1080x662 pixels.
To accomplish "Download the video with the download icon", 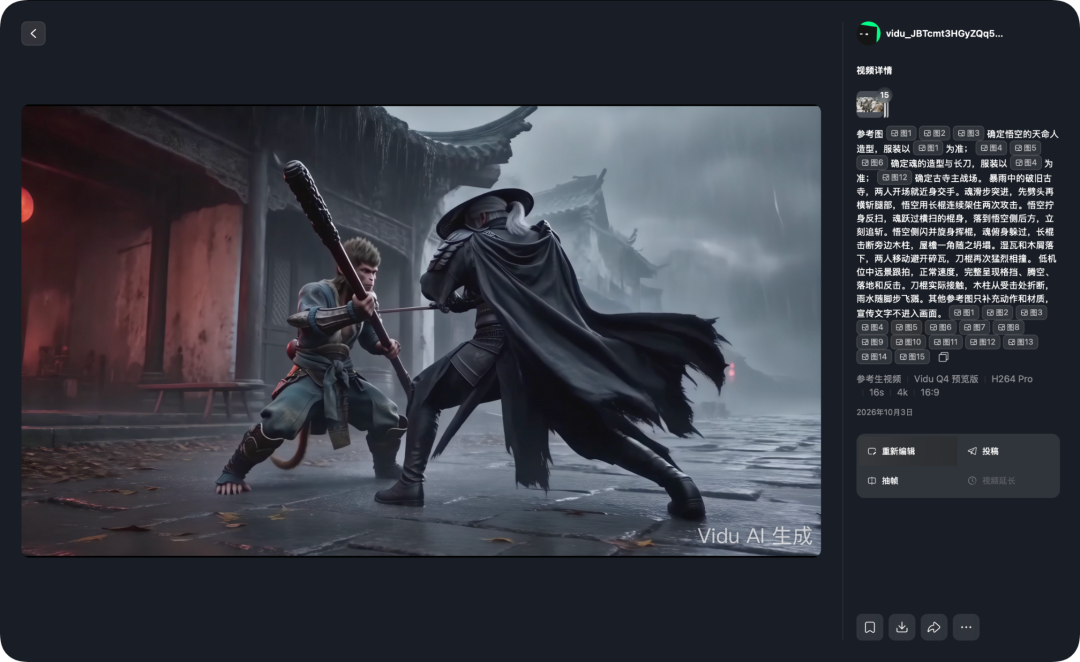I will 902,627.
